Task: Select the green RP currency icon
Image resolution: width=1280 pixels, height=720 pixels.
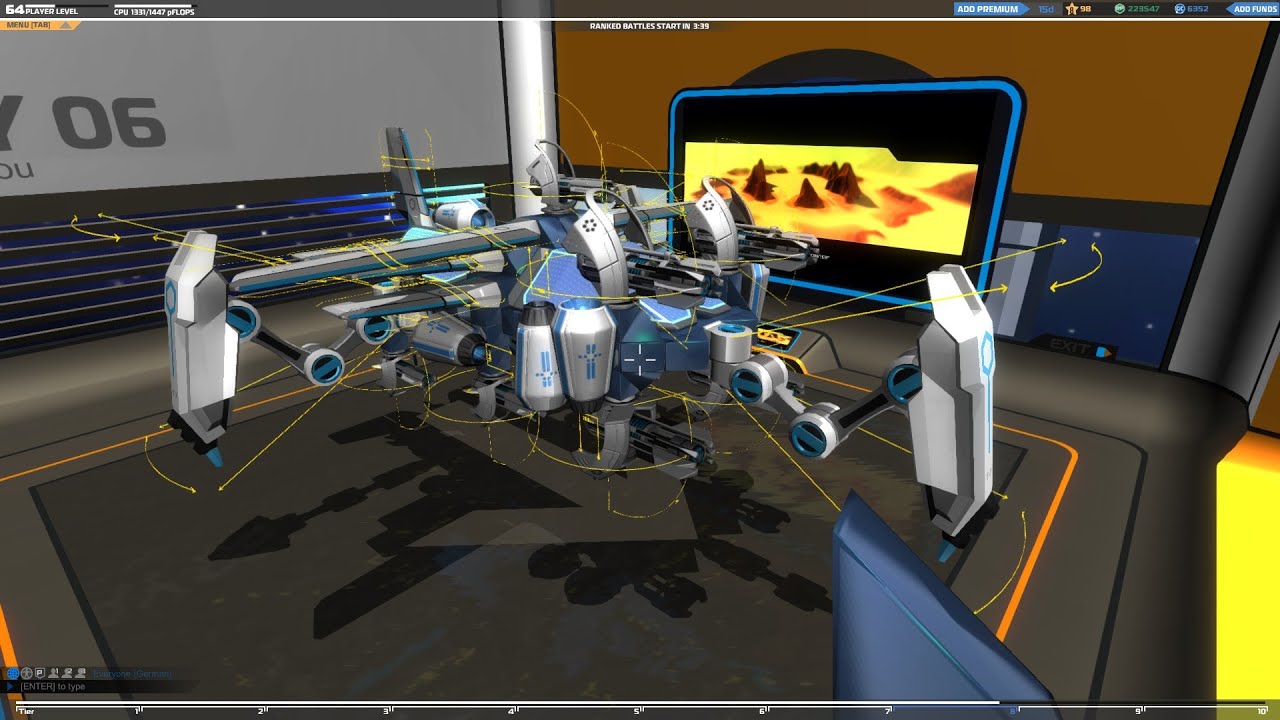Action: coord(1120,9)
